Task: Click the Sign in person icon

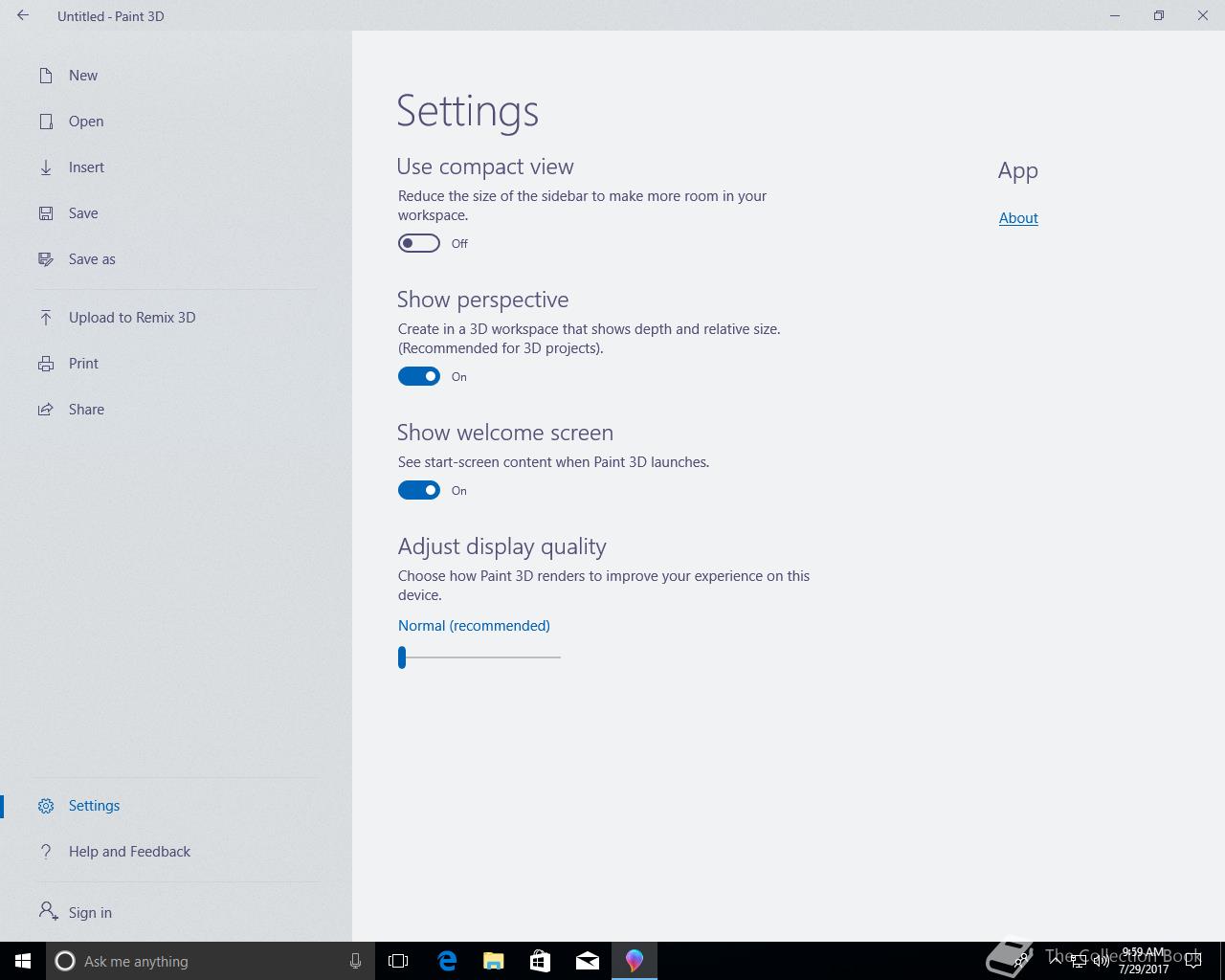Action: click(48, 911)
